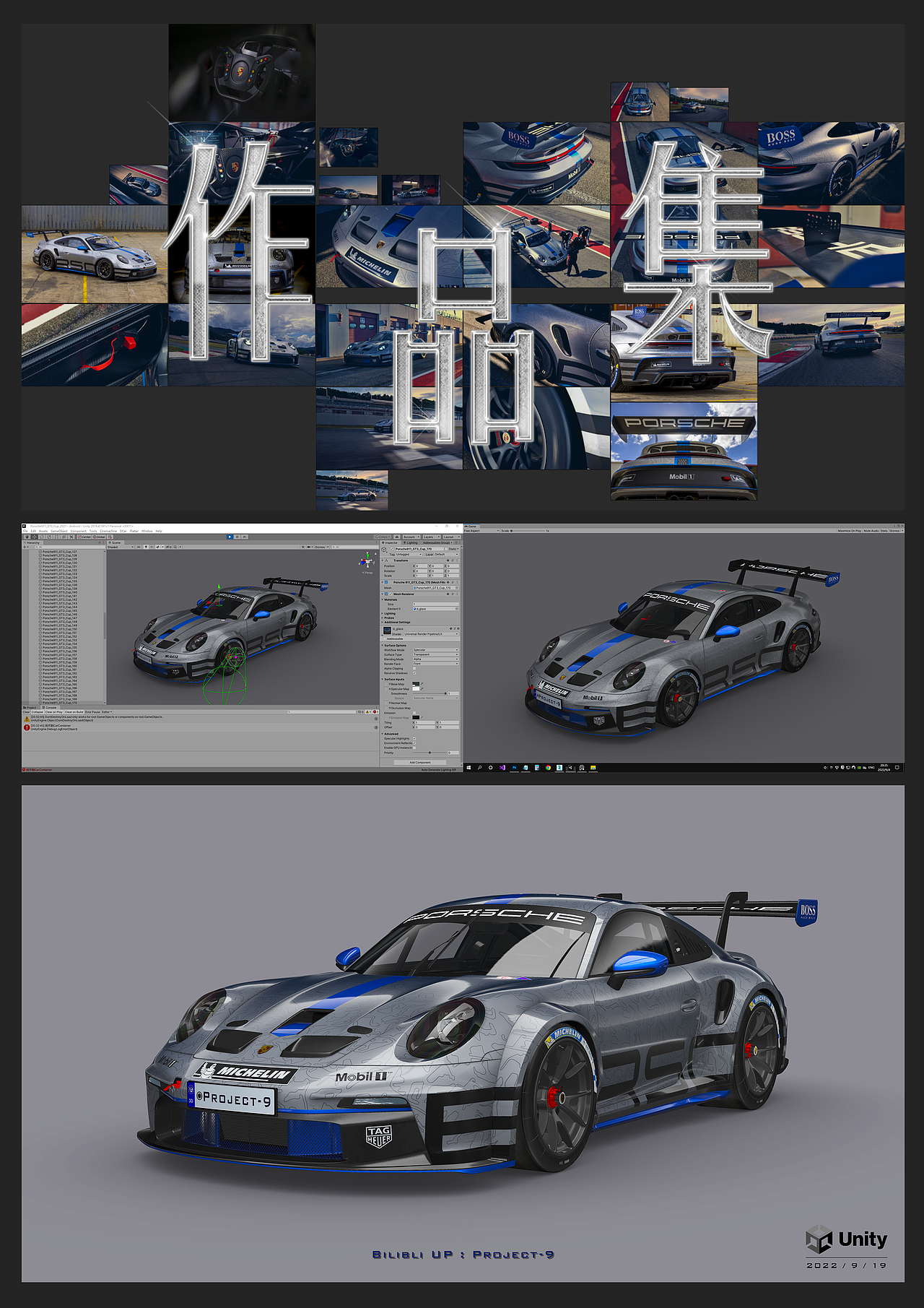Viewport: 924px width, 1308px height.
Task: Toggle scene lighting bulb icon
Action: [x=146, y=547]
